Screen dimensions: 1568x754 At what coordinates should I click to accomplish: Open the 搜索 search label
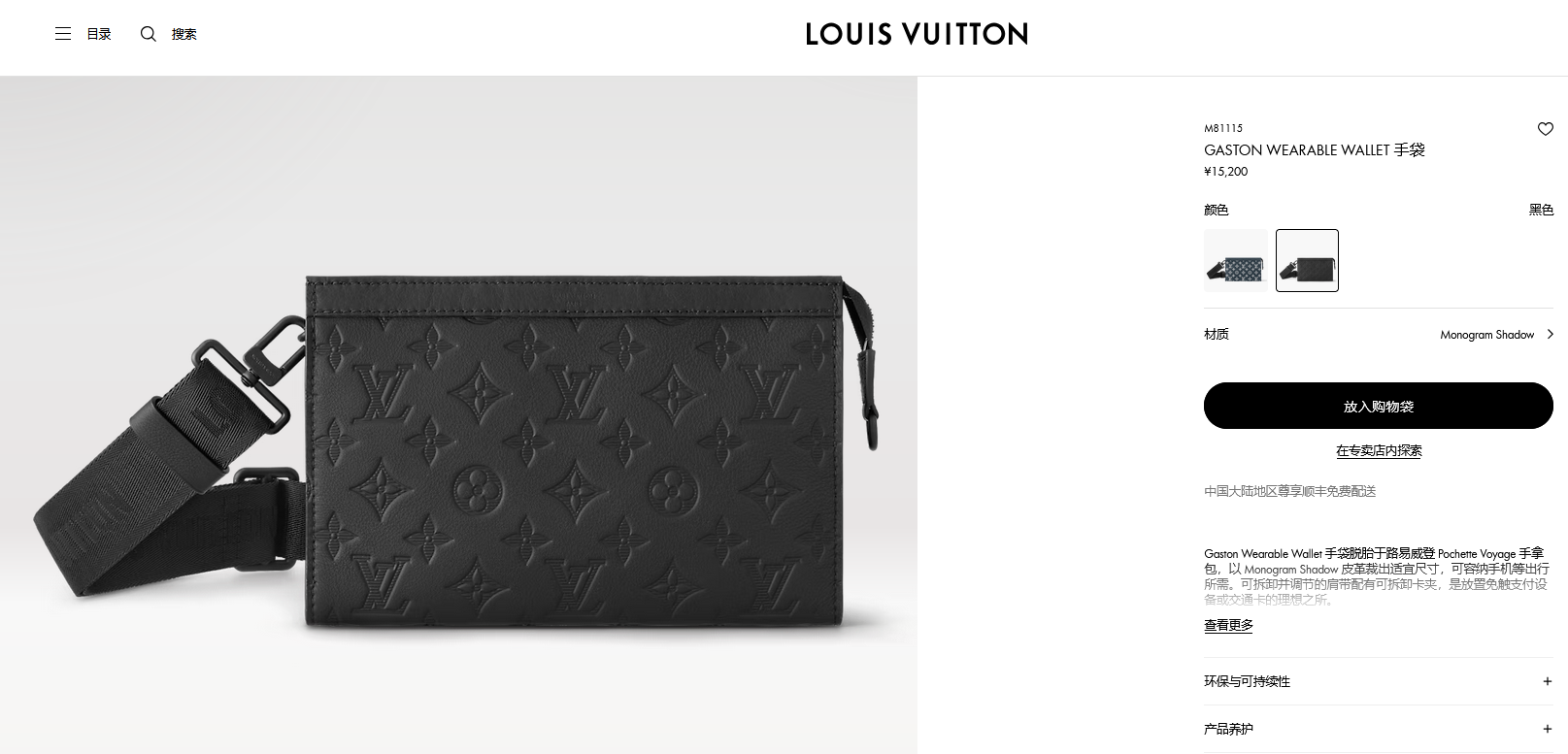[x=184, y=34]
